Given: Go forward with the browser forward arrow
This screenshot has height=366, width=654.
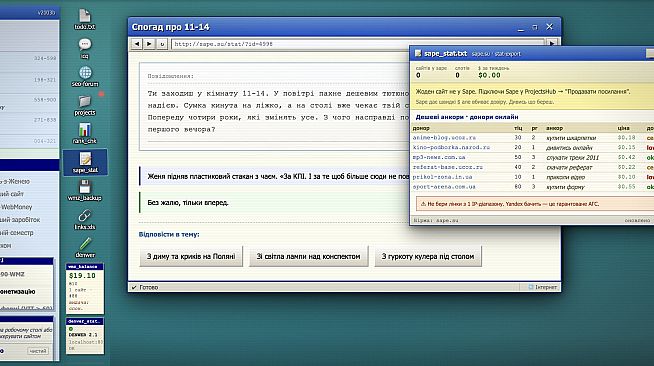Looking at the screenshot, I should point(149,44).
